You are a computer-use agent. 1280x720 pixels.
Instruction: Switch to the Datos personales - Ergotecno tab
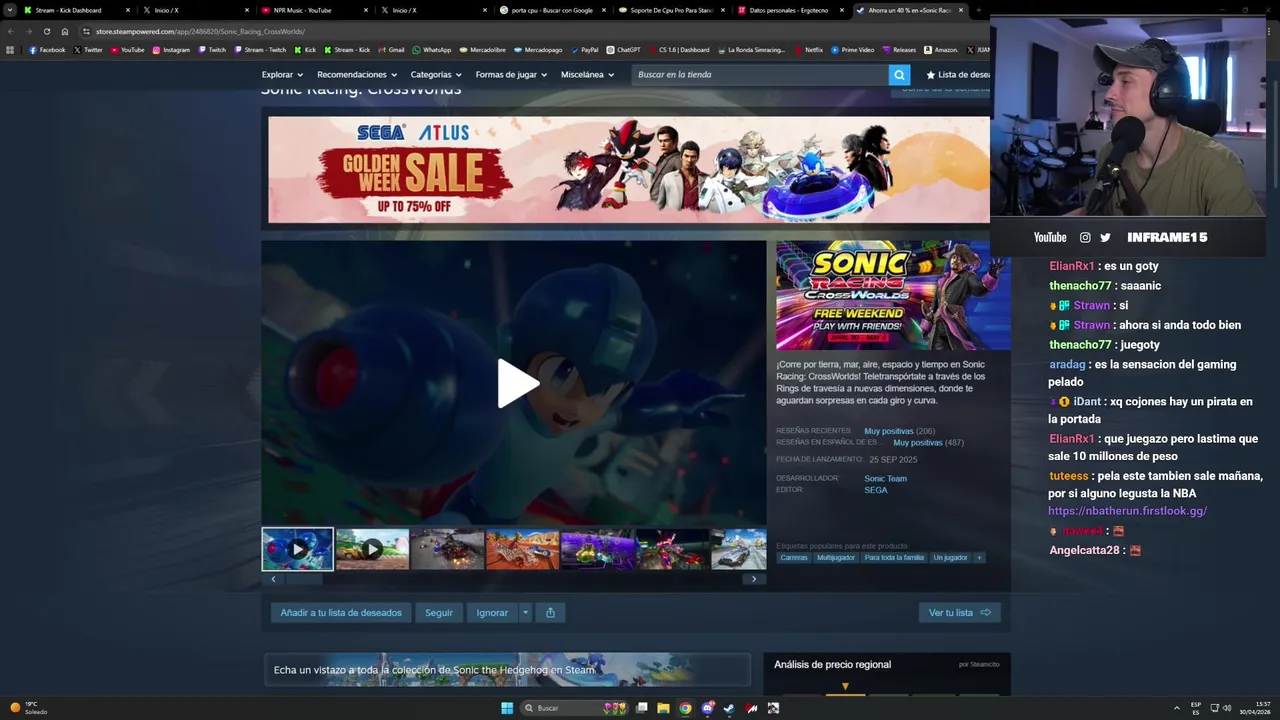[x=789, y=10]
